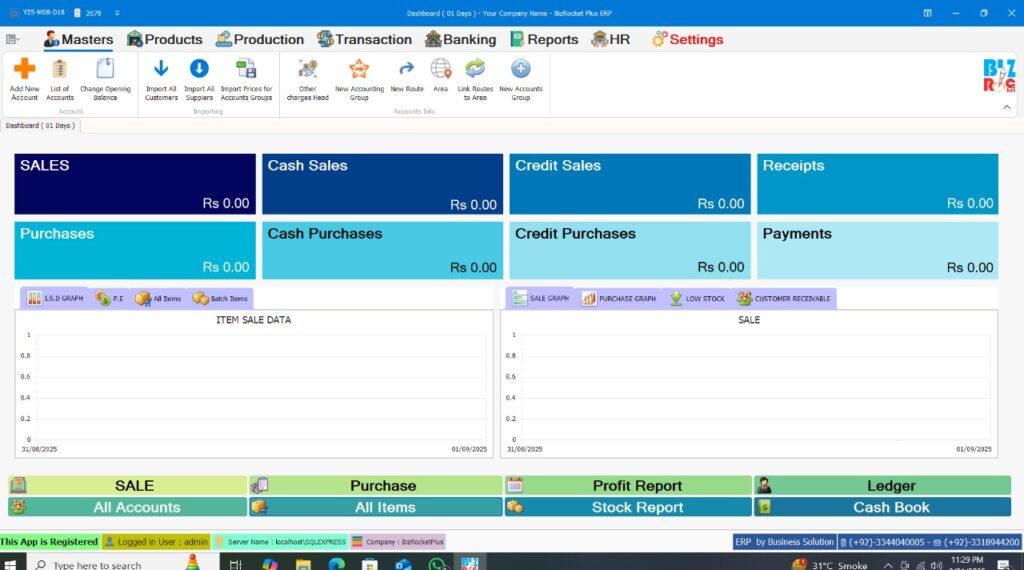This screenshot has height=570, width=1024.
Task: Switch to the PURCHASE GRAPH tab
Action: [618, 298]
